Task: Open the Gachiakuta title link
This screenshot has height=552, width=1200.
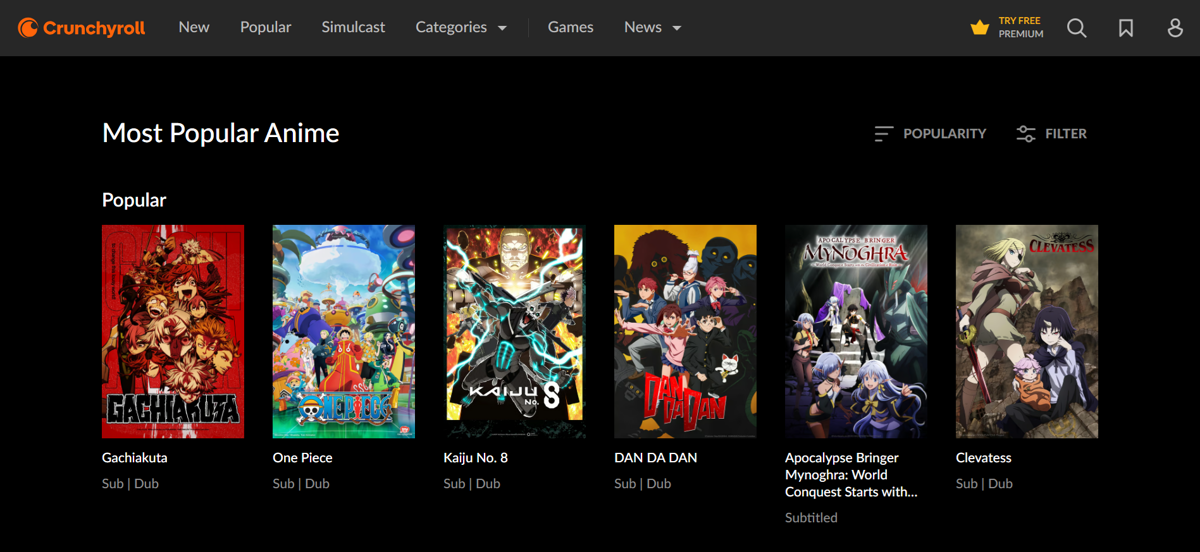Action: coord(135,458)
